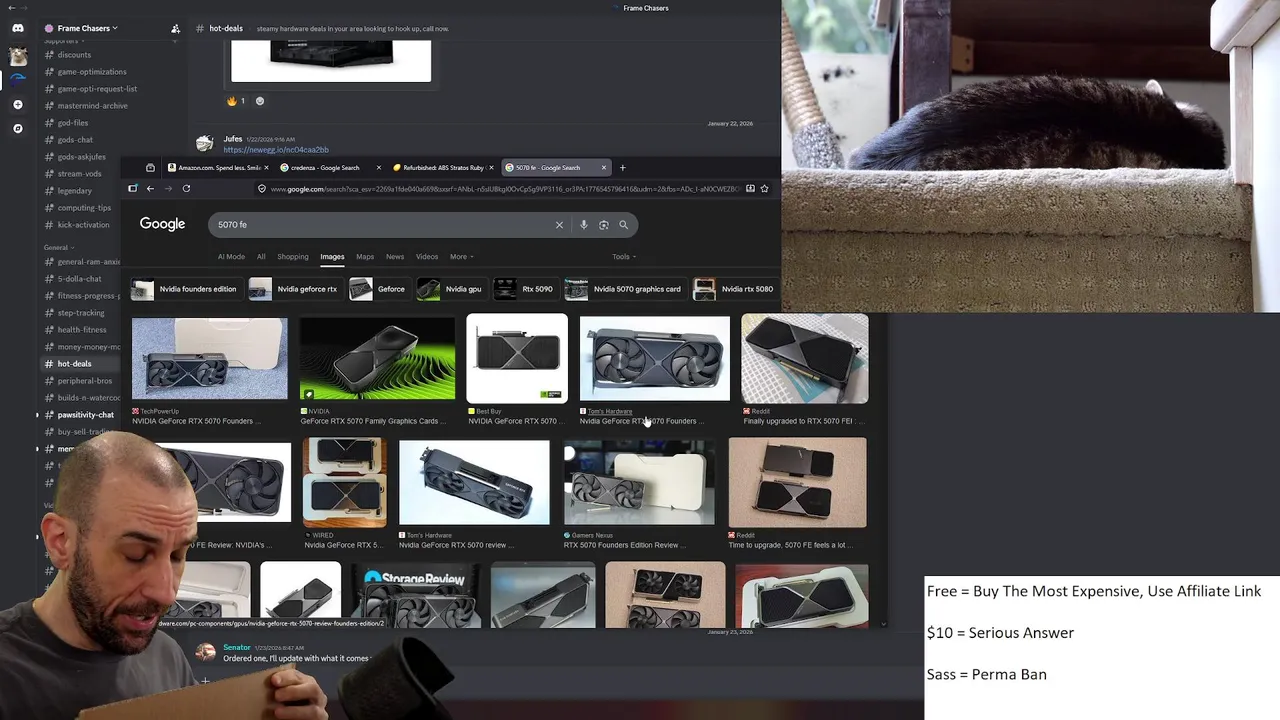Open the stream-vods channel
The image size is (1280, 720).
coord(79,174)
